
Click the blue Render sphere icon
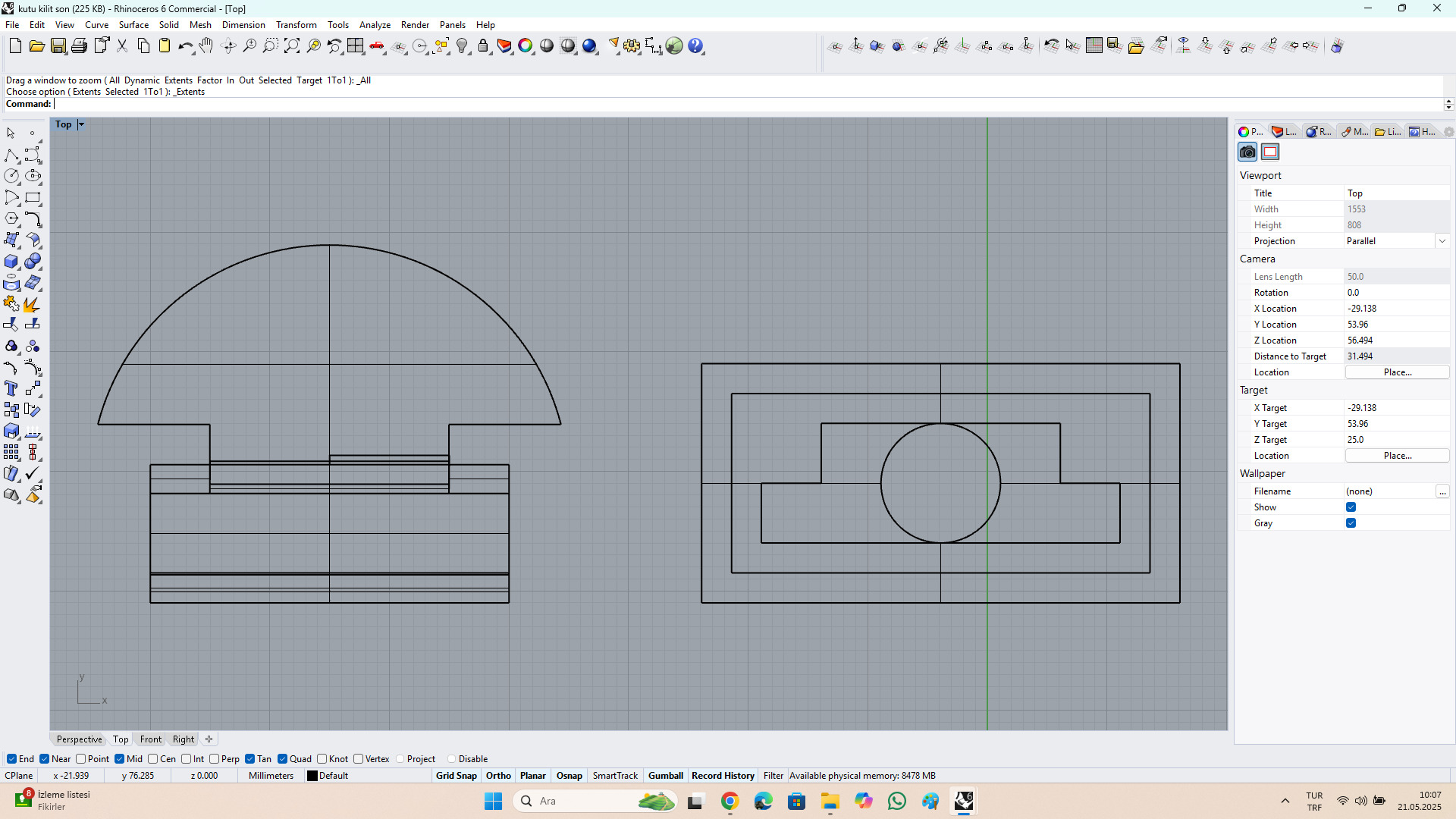pyautogui.click(x=589, y=46)
